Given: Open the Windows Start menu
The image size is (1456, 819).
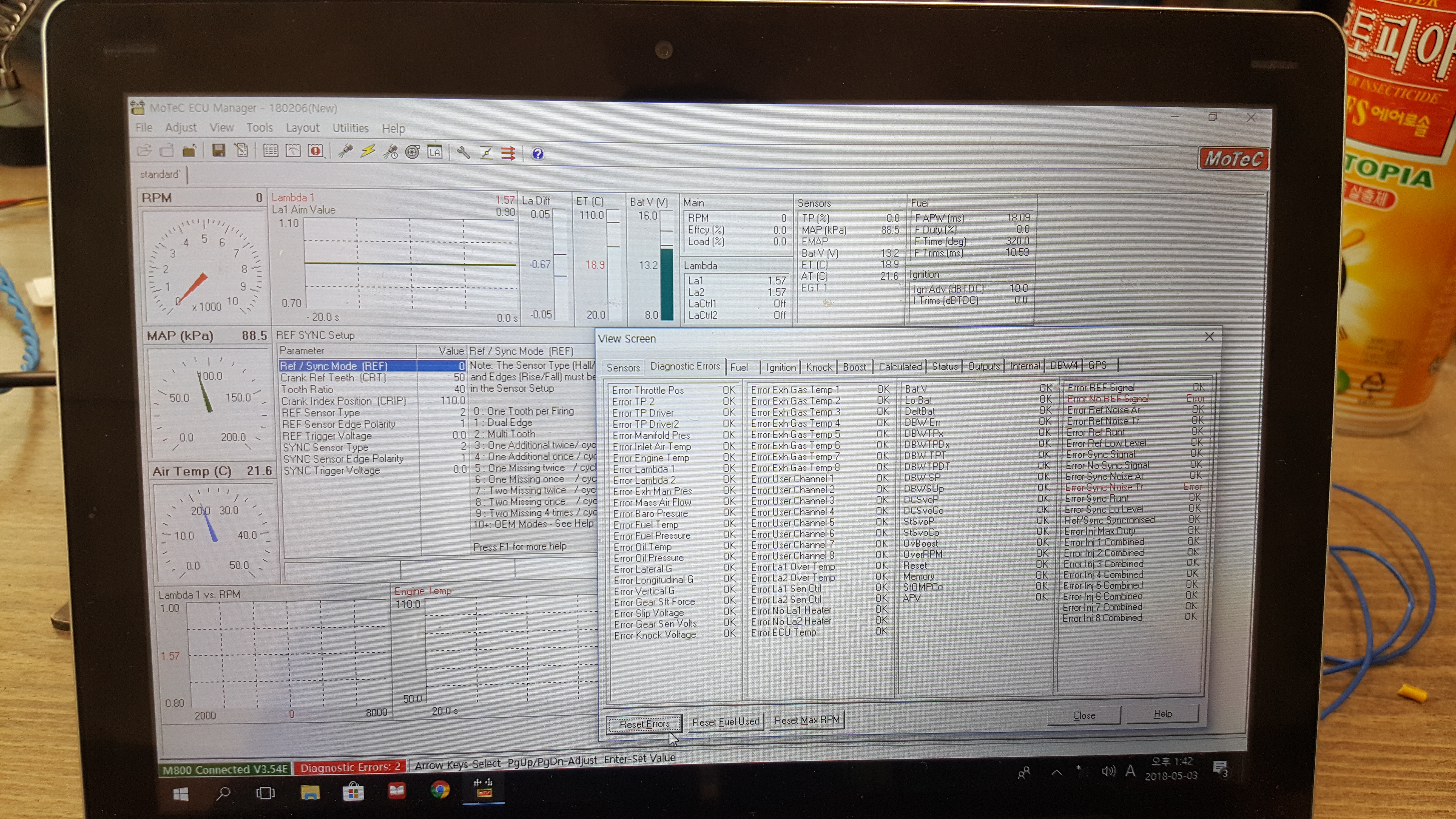Looking at the screenshot, I should [x=180, y=795].
